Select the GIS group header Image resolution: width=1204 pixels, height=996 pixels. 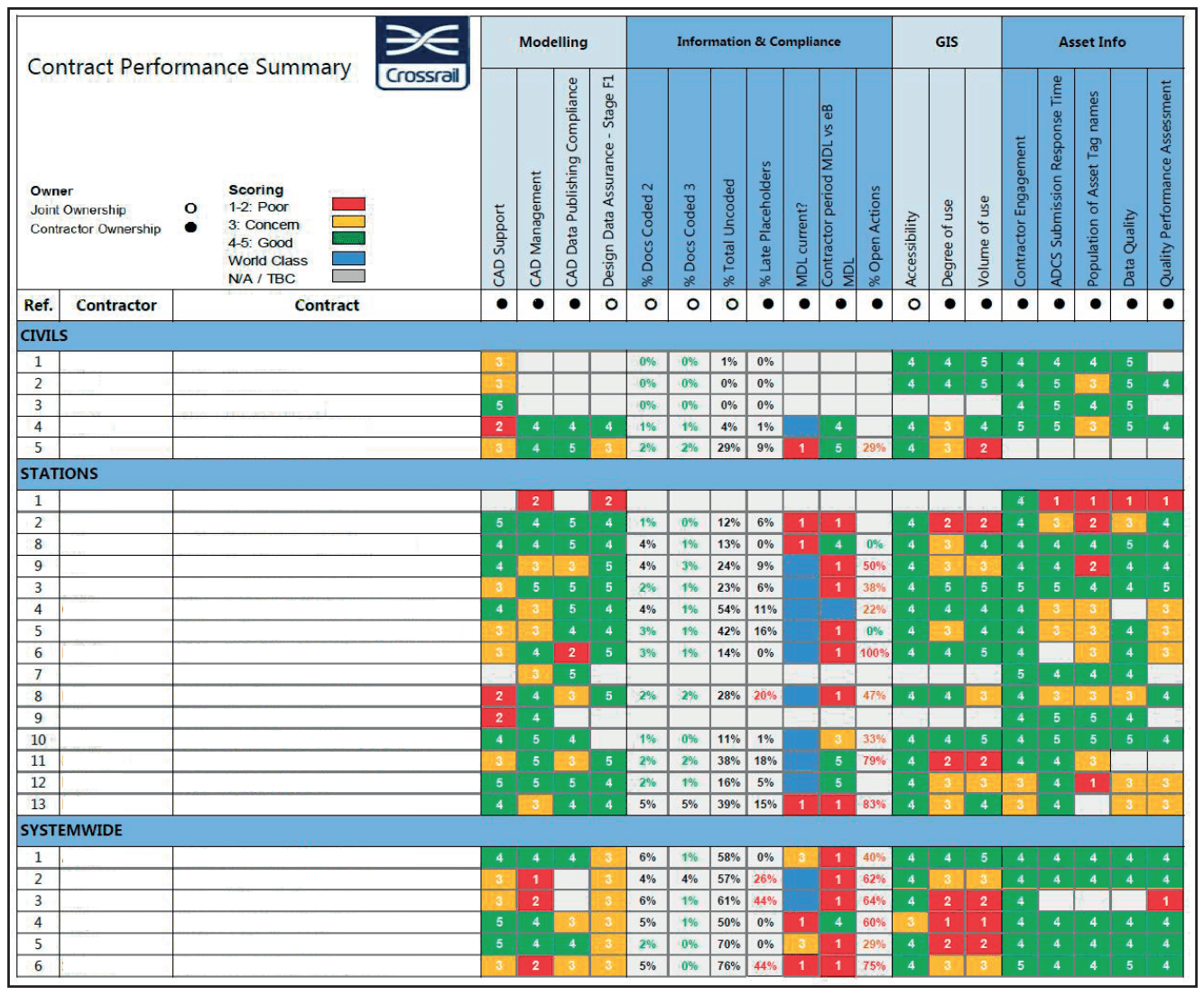tap(947, 42)
